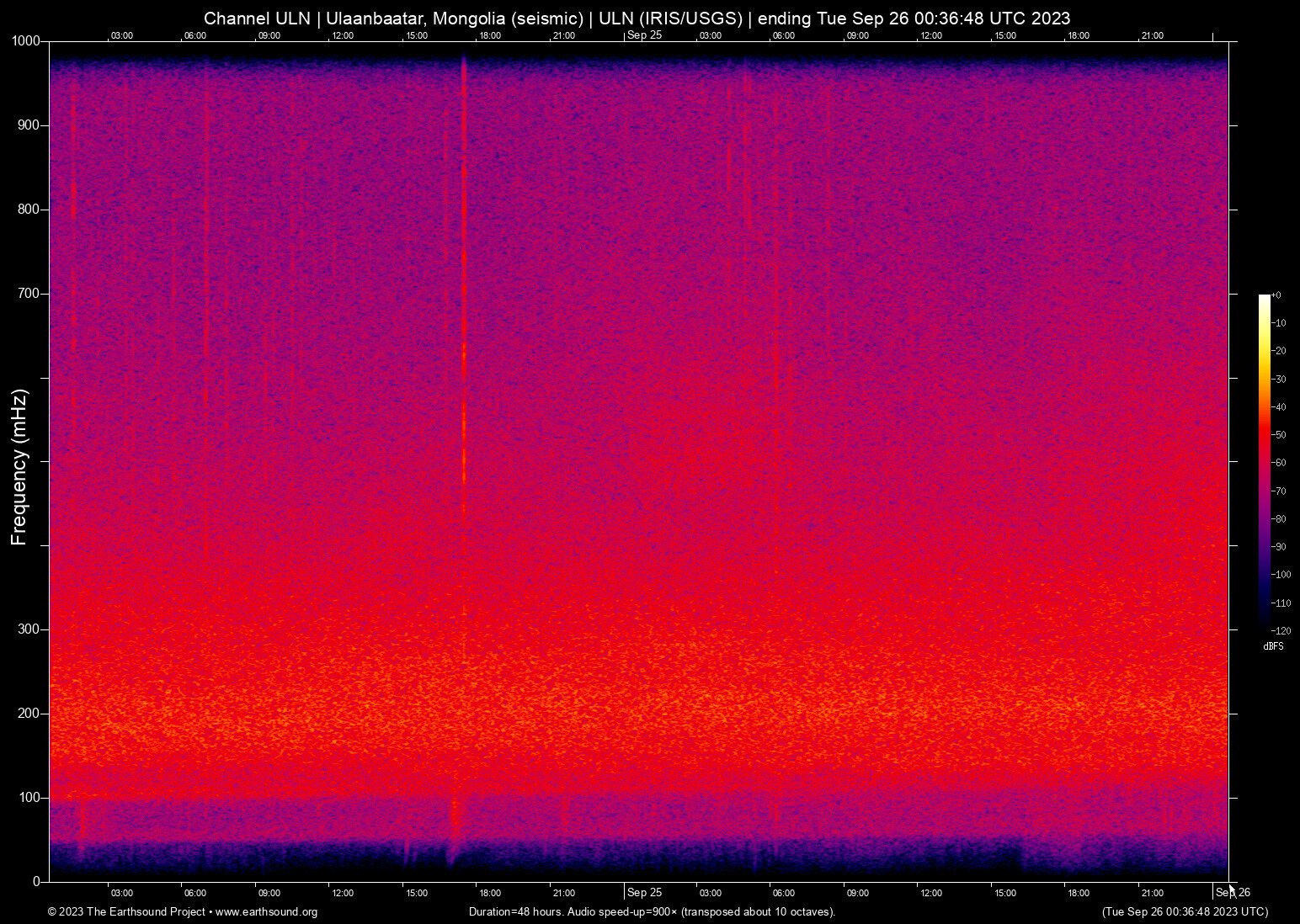The image size is (1300, 924).
Task: Select the 1000 mHz axis mark
Action: (x=26, y=40)
